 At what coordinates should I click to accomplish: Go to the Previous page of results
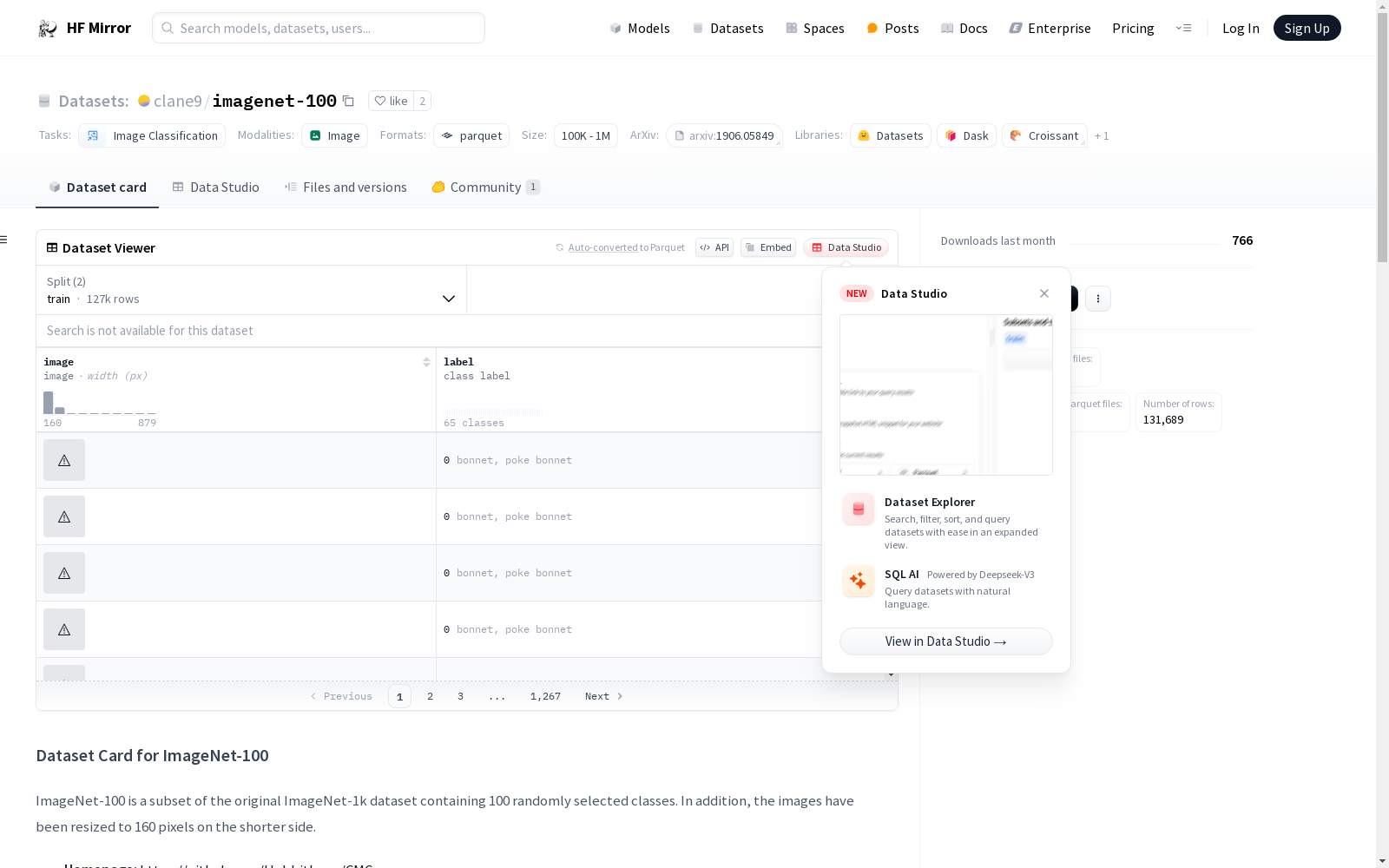(341, 696)
